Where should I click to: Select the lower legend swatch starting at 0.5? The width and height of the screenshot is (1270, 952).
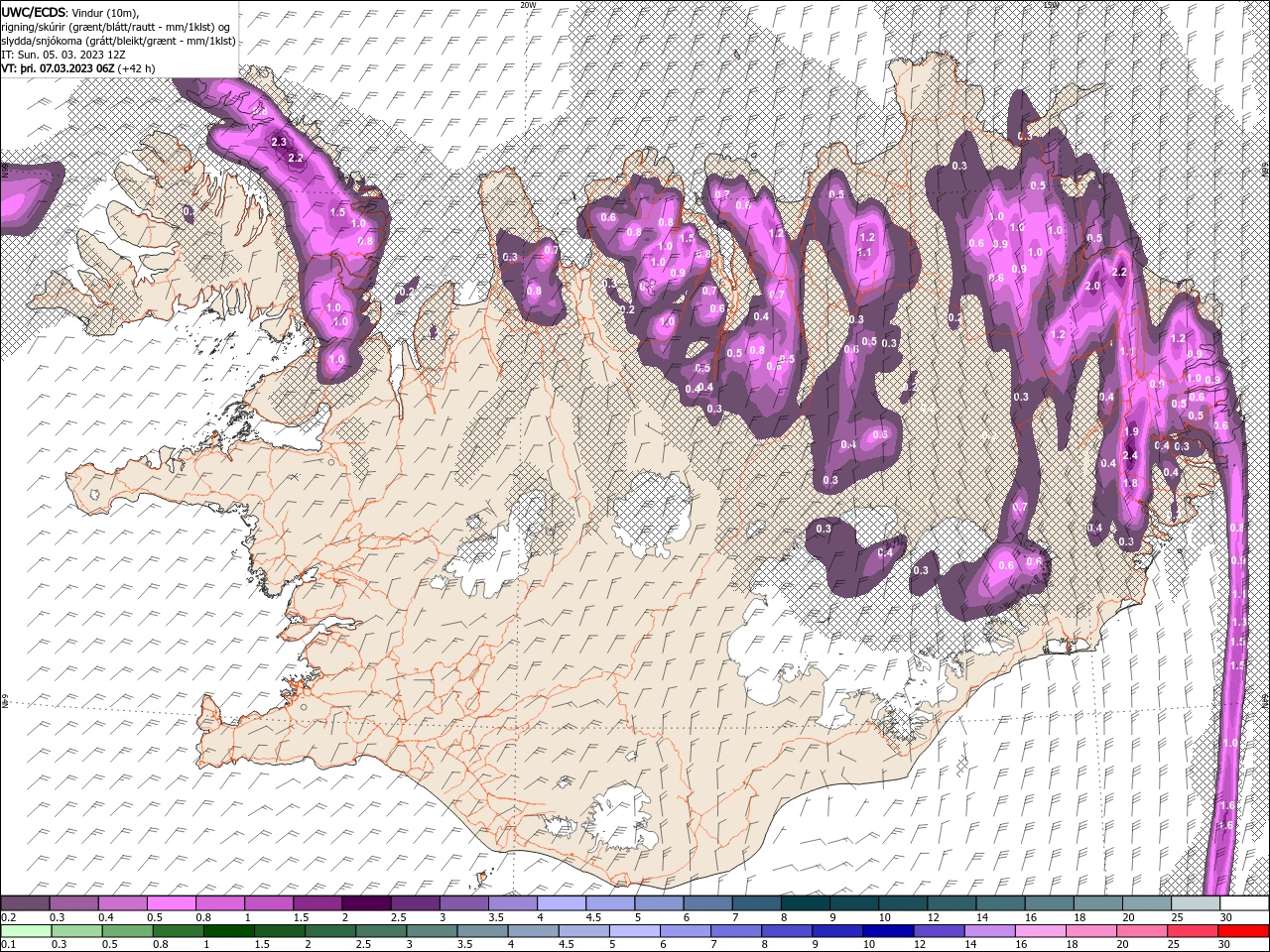click(127, 931)
